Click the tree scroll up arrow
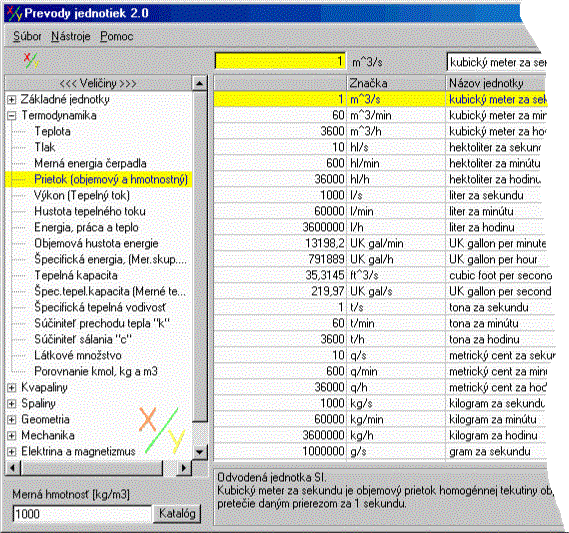This screenshot has height=533, width=569. point(199,83)
